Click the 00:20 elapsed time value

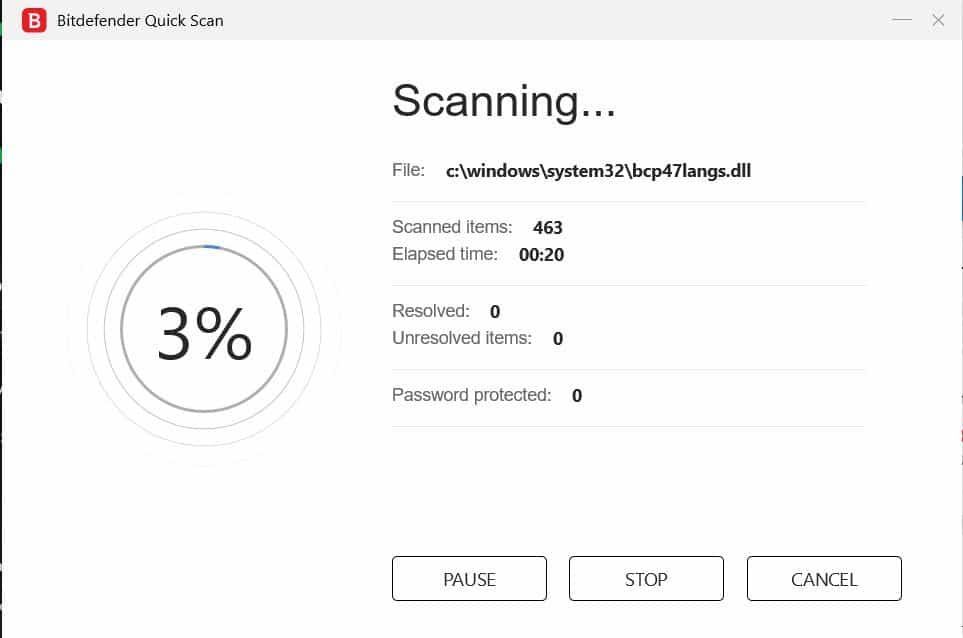coord(542,255)
